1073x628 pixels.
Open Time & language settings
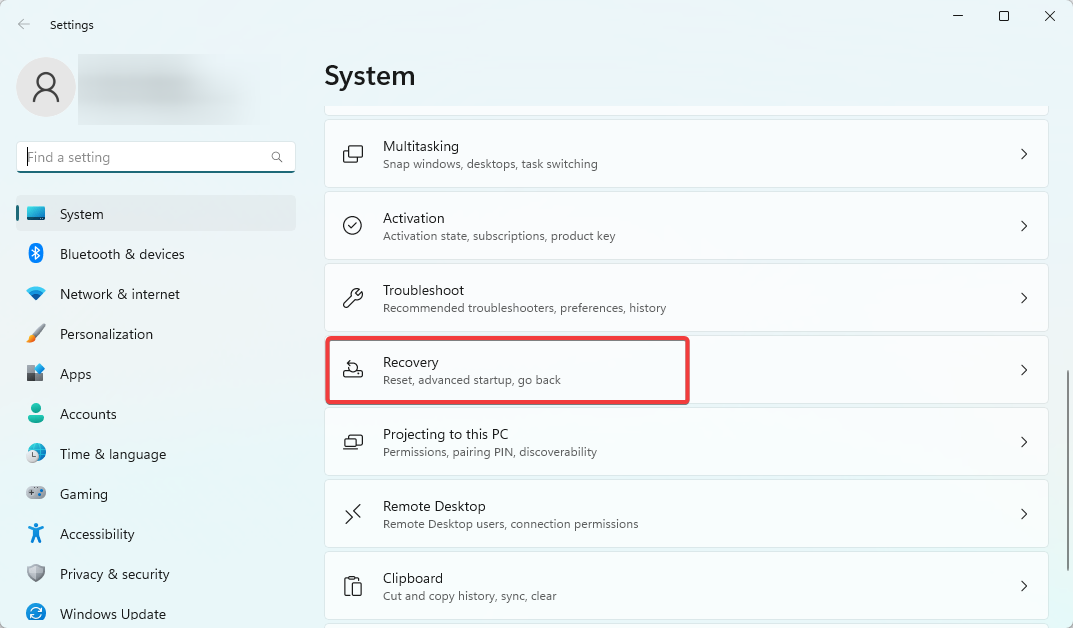click(x=156, y=454)
